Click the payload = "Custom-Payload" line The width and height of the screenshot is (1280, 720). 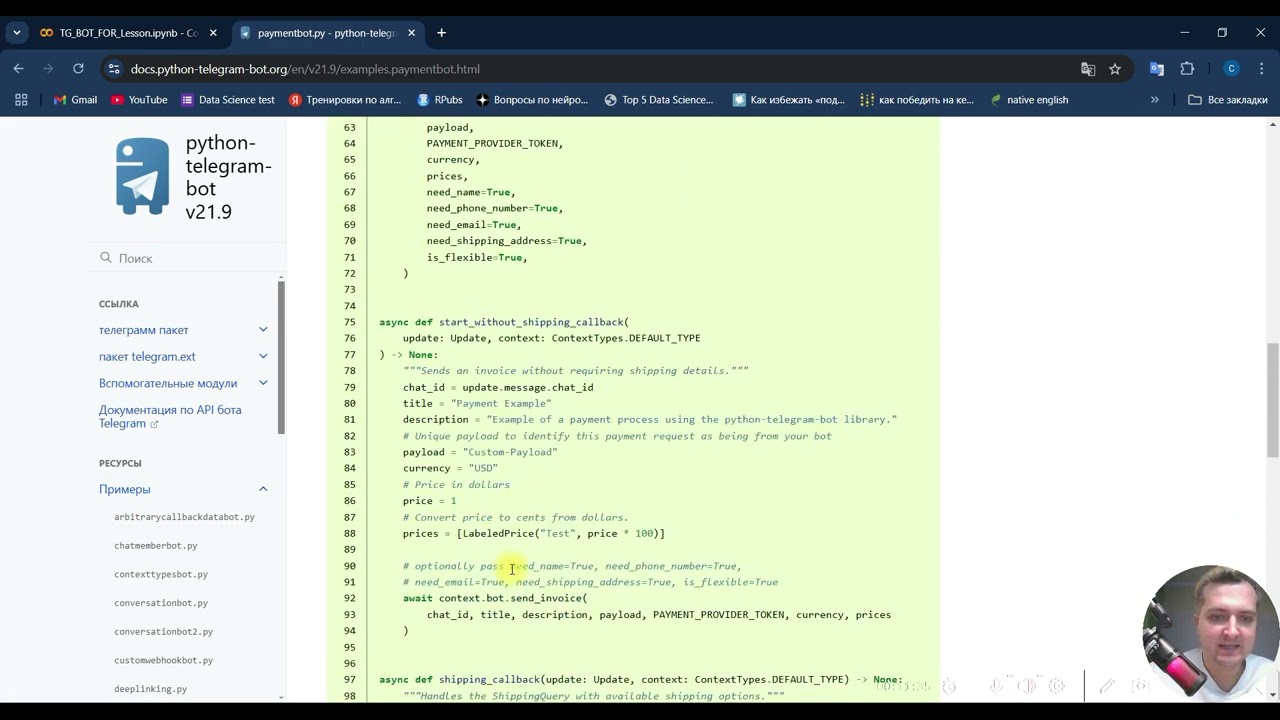(480, 452)
